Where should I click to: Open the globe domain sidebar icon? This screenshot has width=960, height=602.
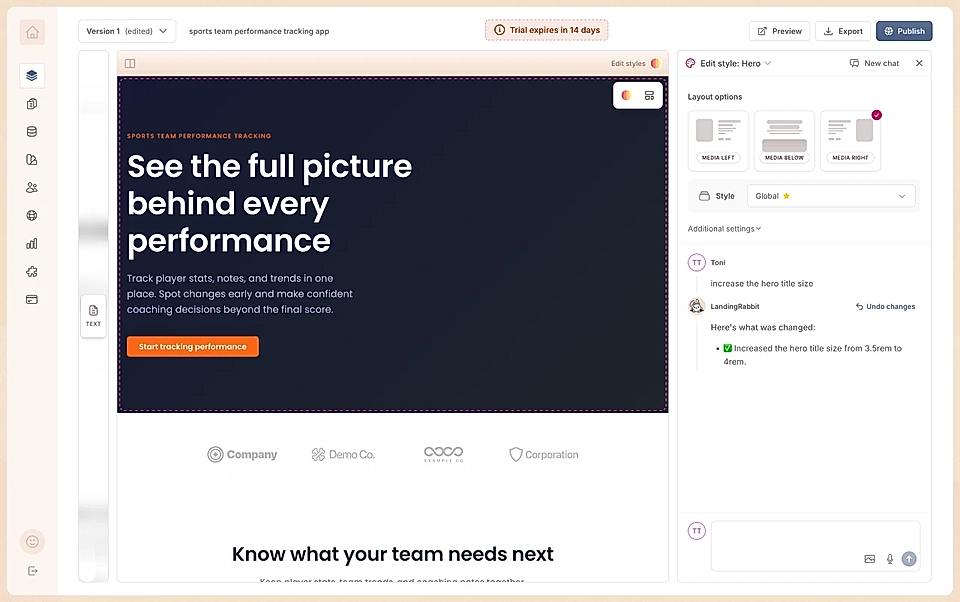pos(32,216)
